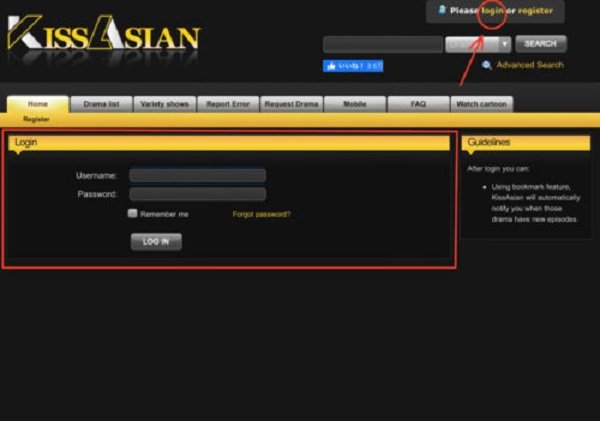The image size is (600, 421).
Task: Switch to the Drama list tab
Action: click(101, 104)
